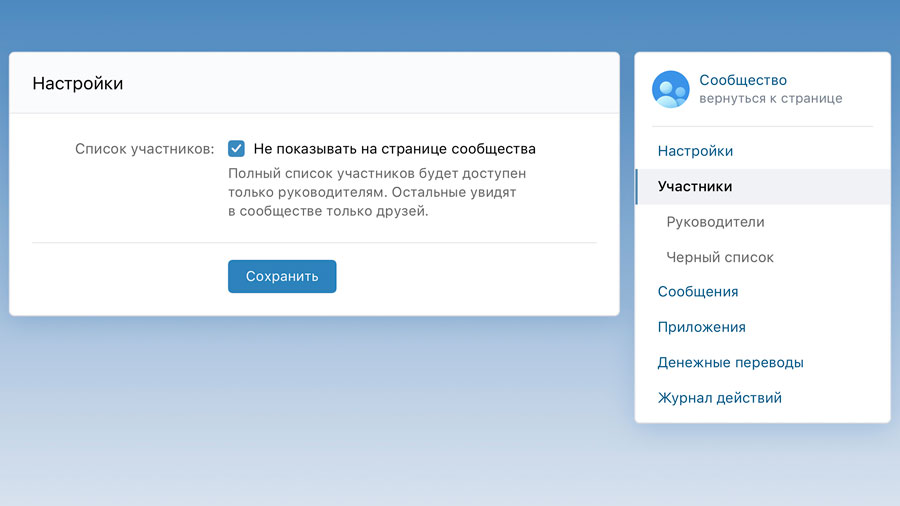
Task: Click the 'Не показывать на странице сообщества' label
Action: (395, 149)
